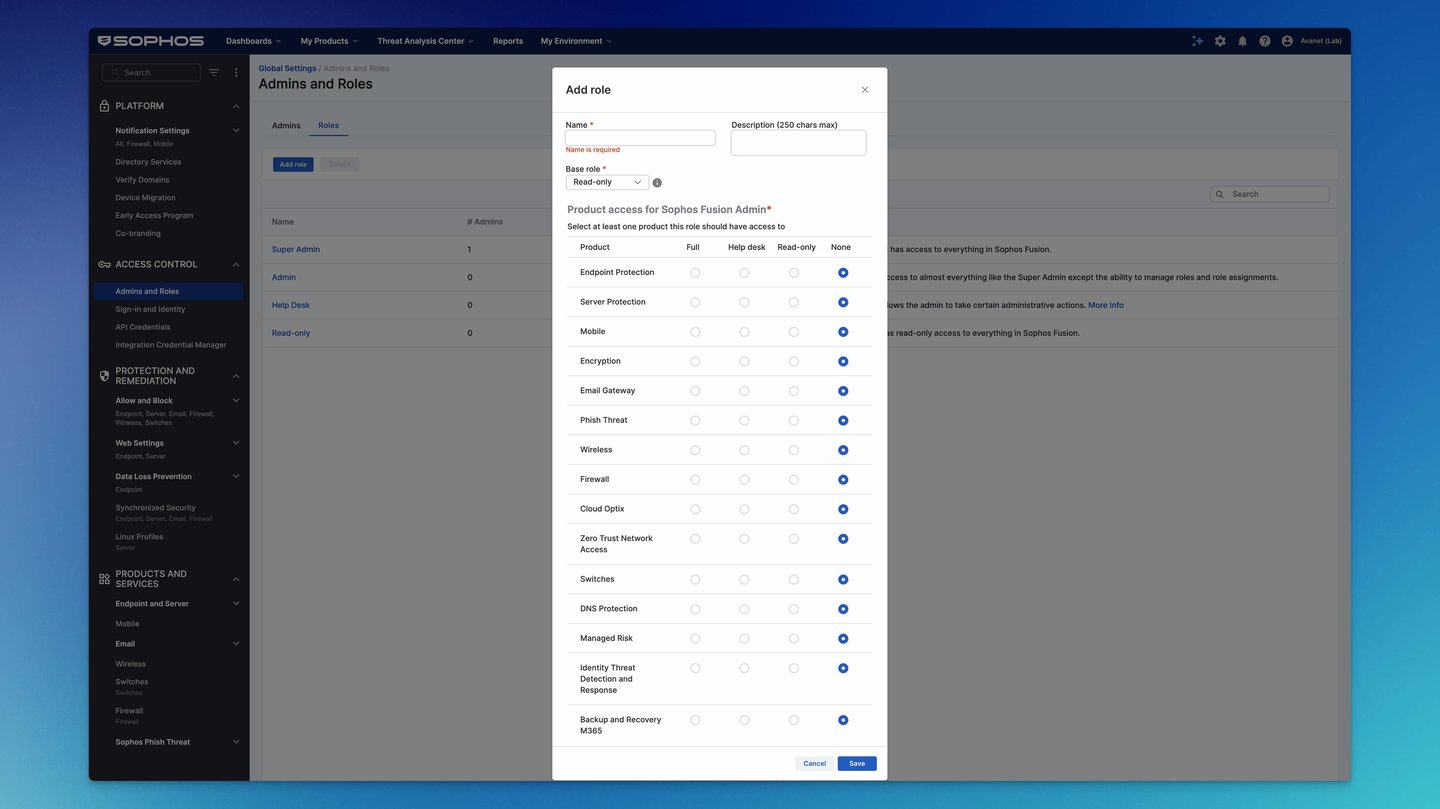Open the My Products menu
1440x809 pixels.
click(x=329, y=41)
